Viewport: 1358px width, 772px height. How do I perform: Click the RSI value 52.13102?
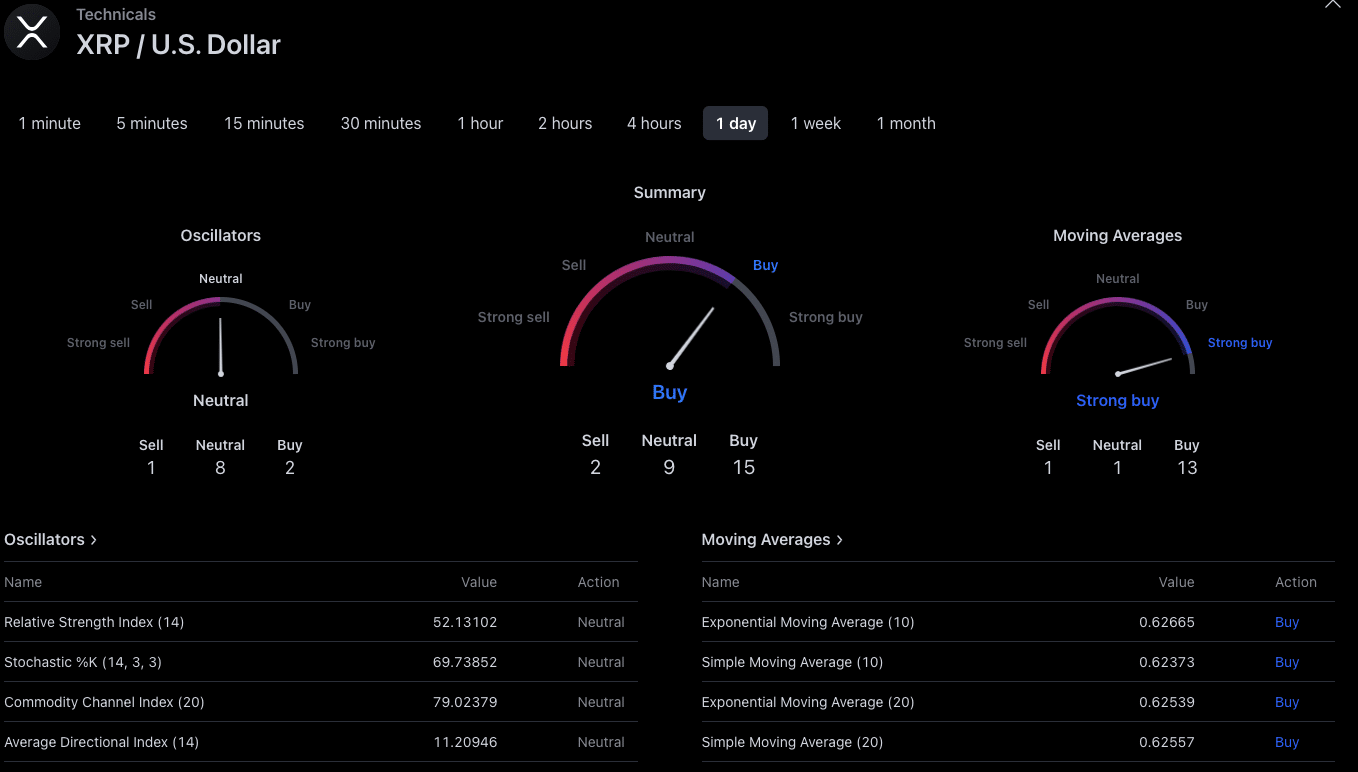click(465, 622)
